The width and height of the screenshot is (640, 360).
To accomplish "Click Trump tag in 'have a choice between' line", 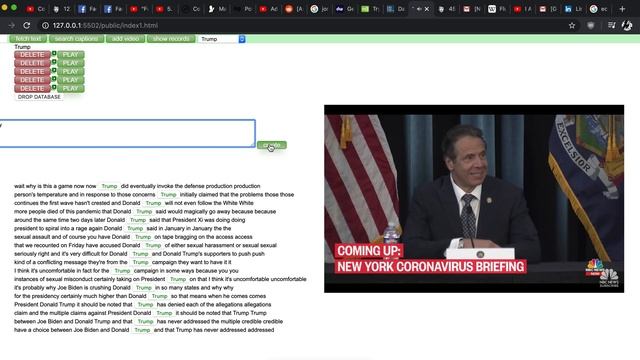I will (x=142, y=330).
